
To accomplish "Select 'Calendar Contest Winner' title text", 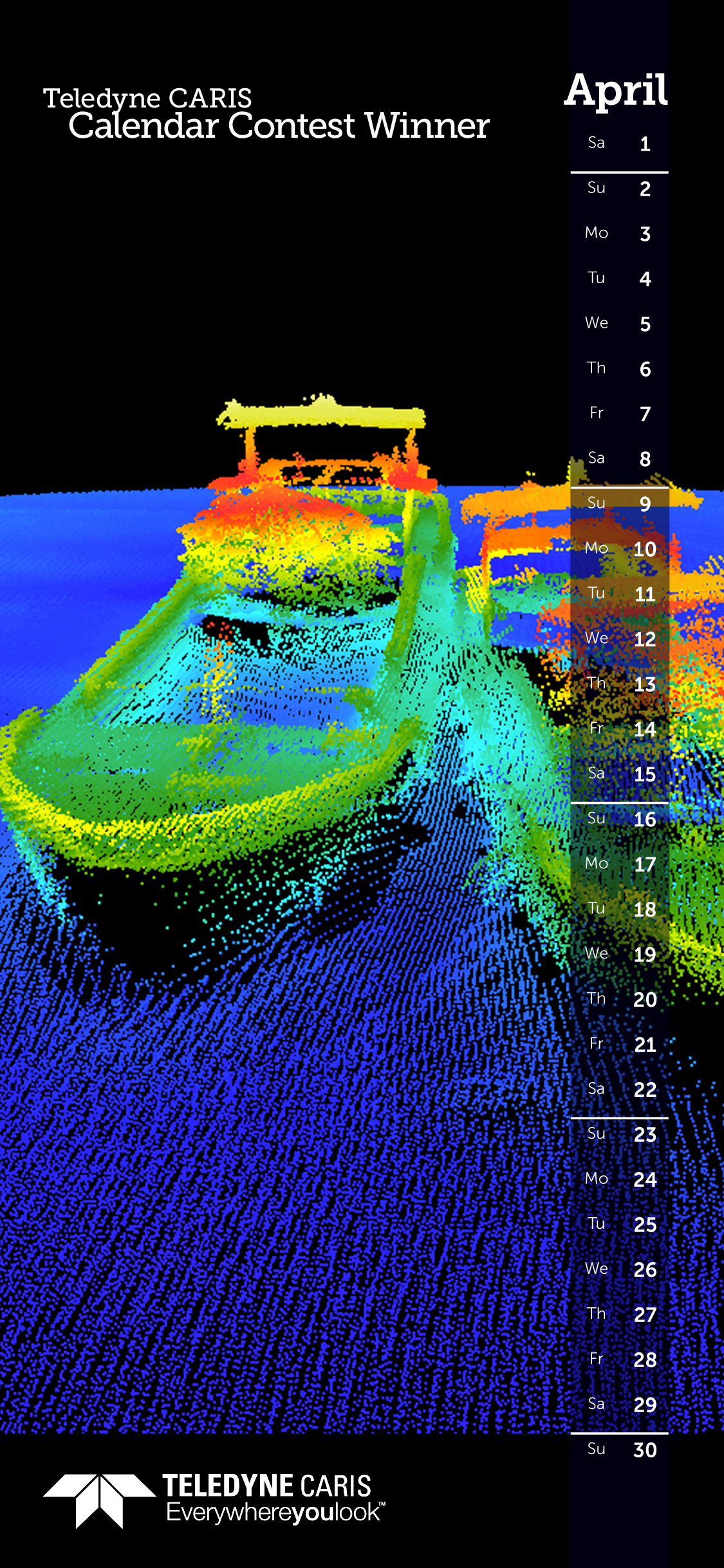I will point(279,126).
